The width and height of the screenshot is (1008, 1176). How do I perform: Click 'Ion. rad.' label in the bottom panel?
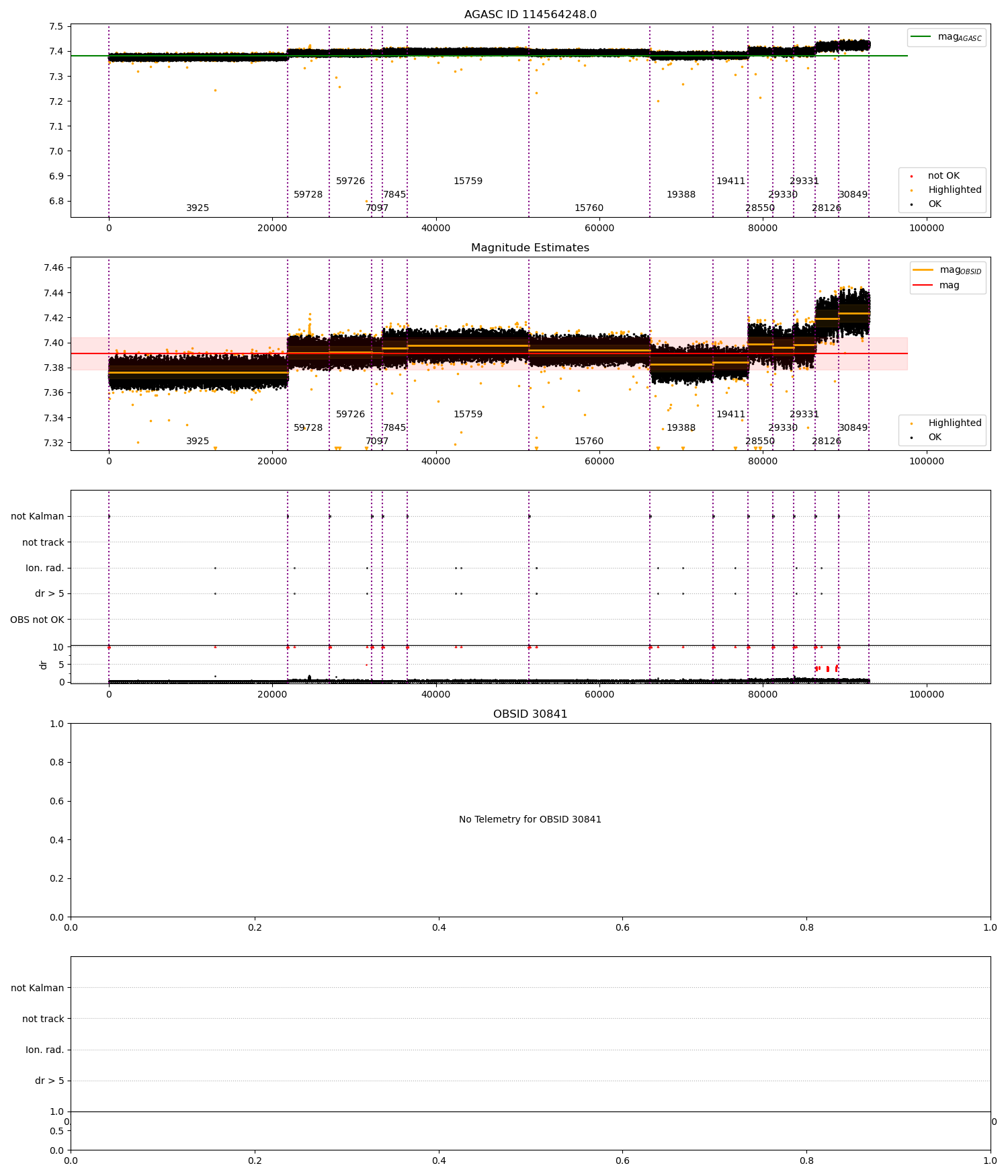[x=45, y=1050]
